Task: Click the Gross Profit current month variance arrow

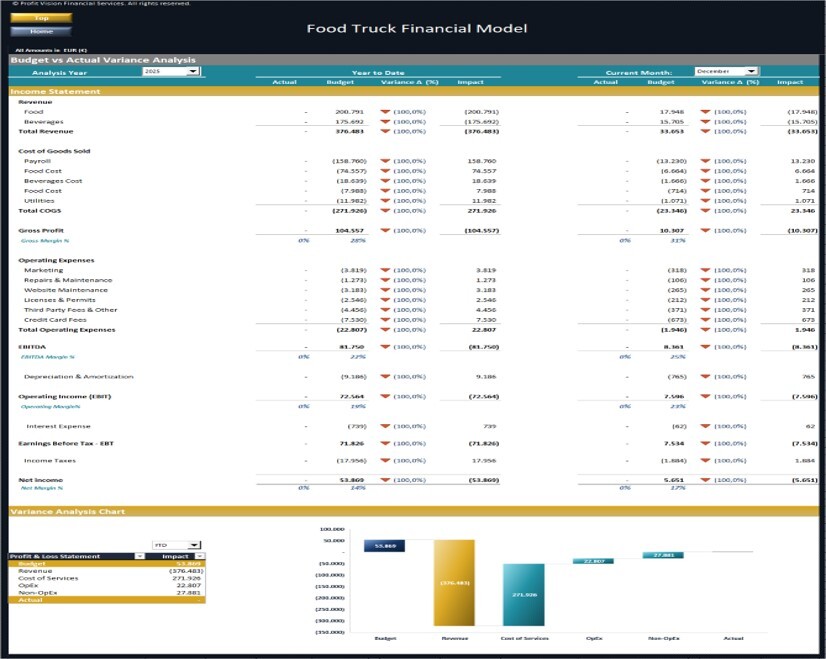Action: [705, 231]
